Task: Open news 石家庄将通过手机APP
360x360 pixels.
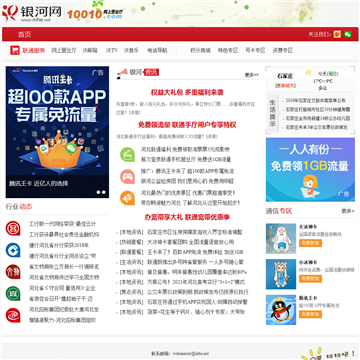Action: point(197,302)
